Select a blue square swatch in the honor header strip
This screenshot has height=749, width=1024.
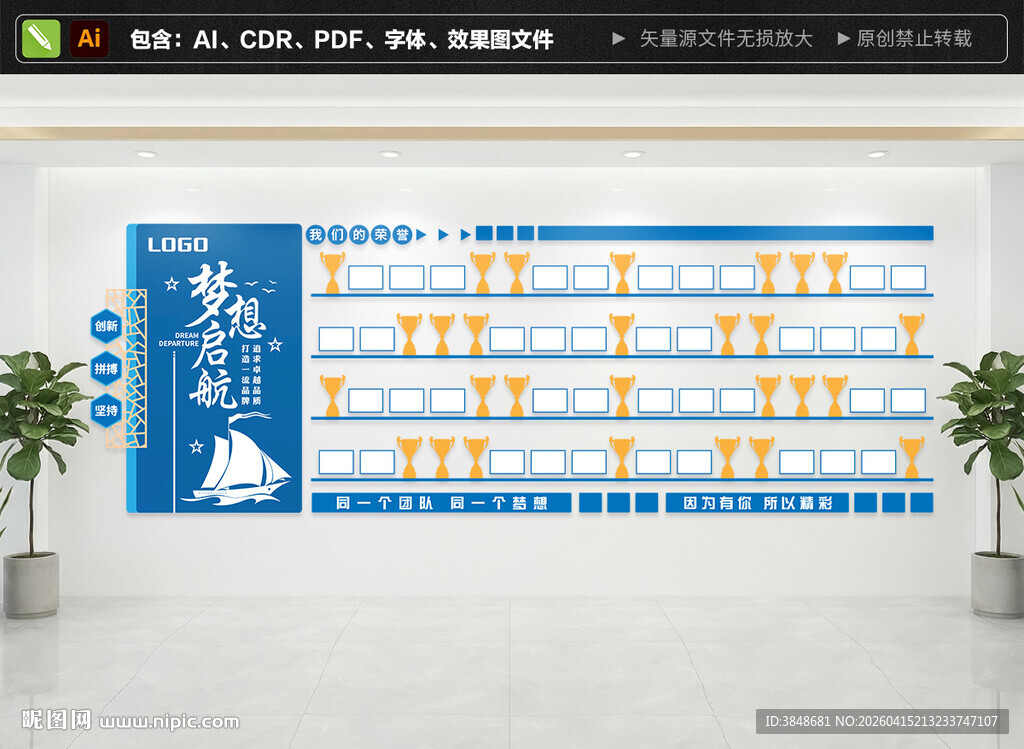pyautogui.click(x=484, y=233)
